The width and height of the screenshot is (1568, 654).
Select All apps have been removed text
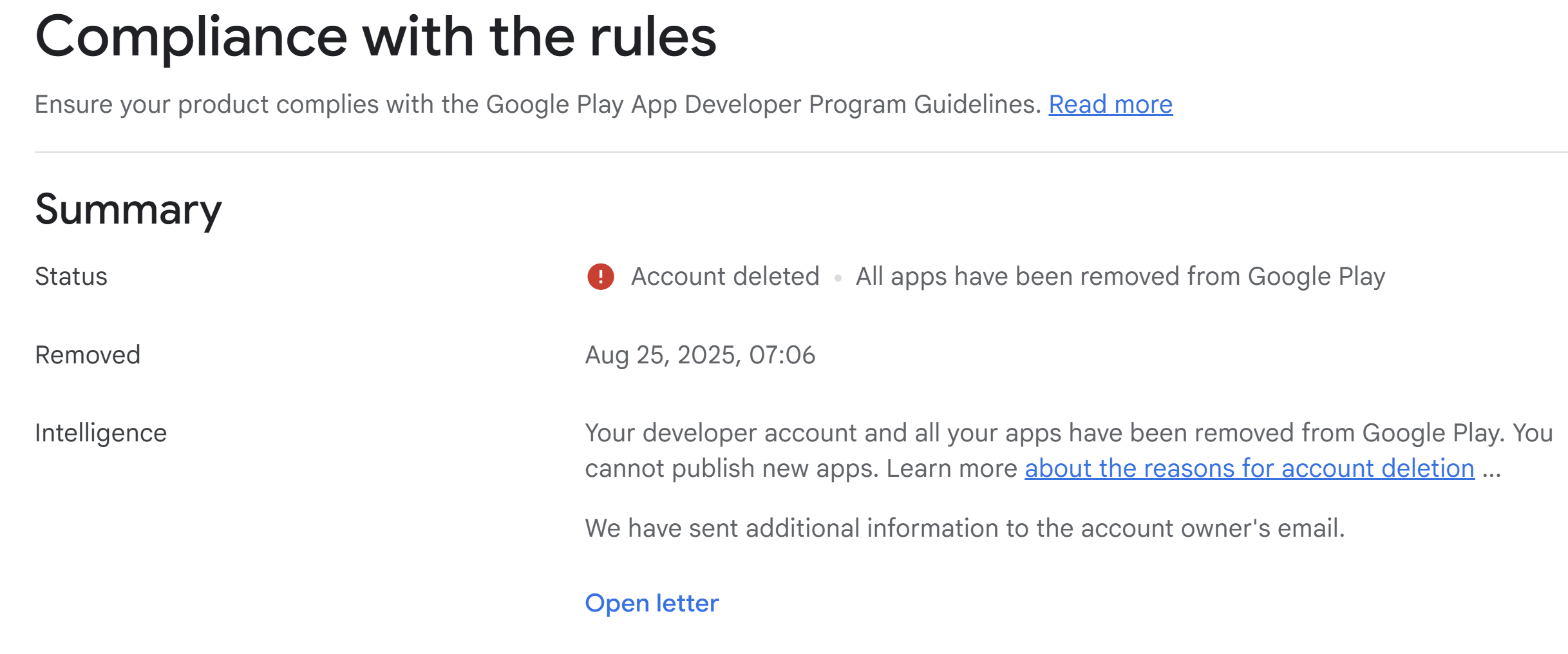coord(1120,276)
